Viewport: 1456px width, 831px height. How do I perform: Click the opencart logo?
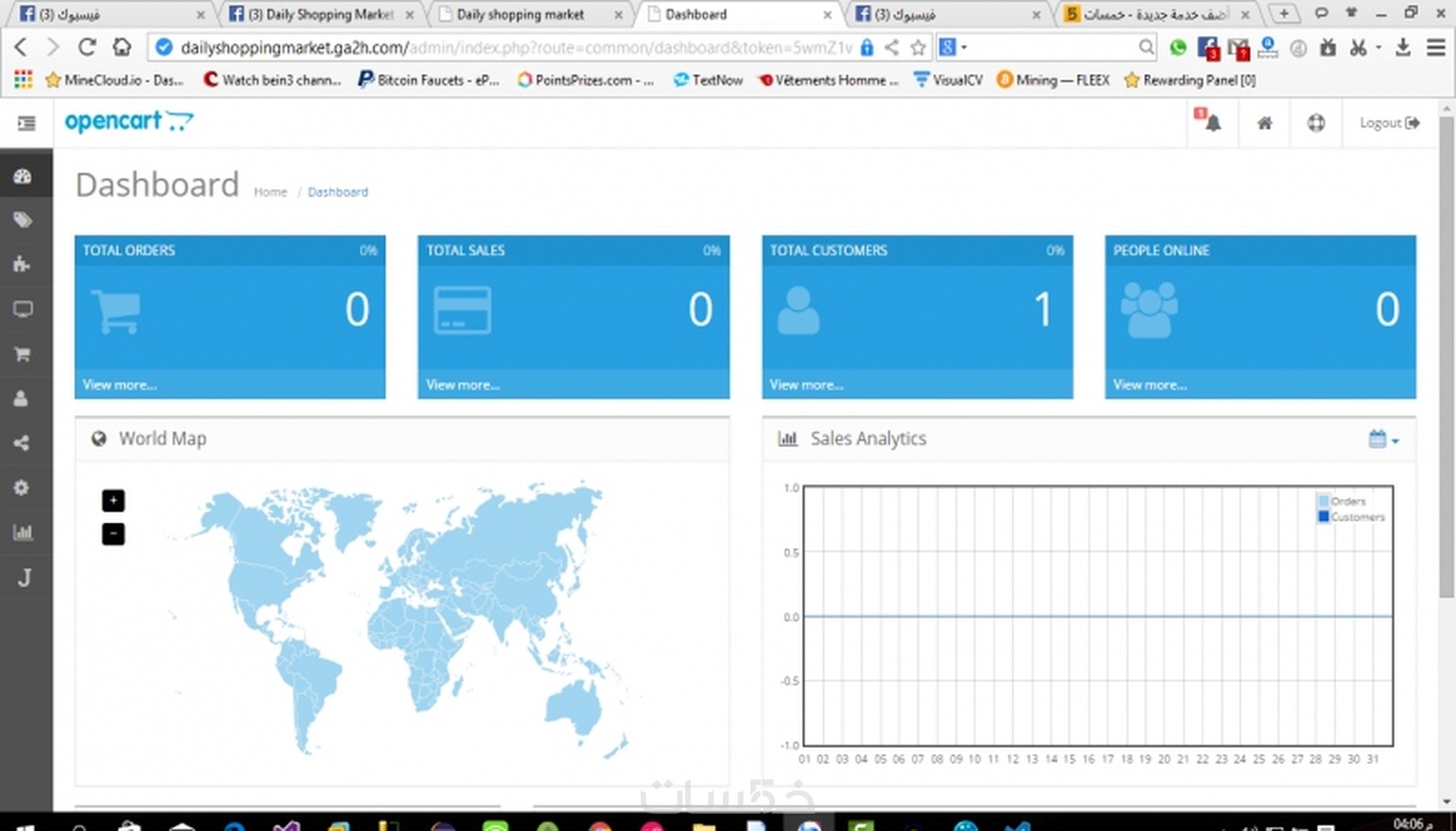[x=129, y=122]
